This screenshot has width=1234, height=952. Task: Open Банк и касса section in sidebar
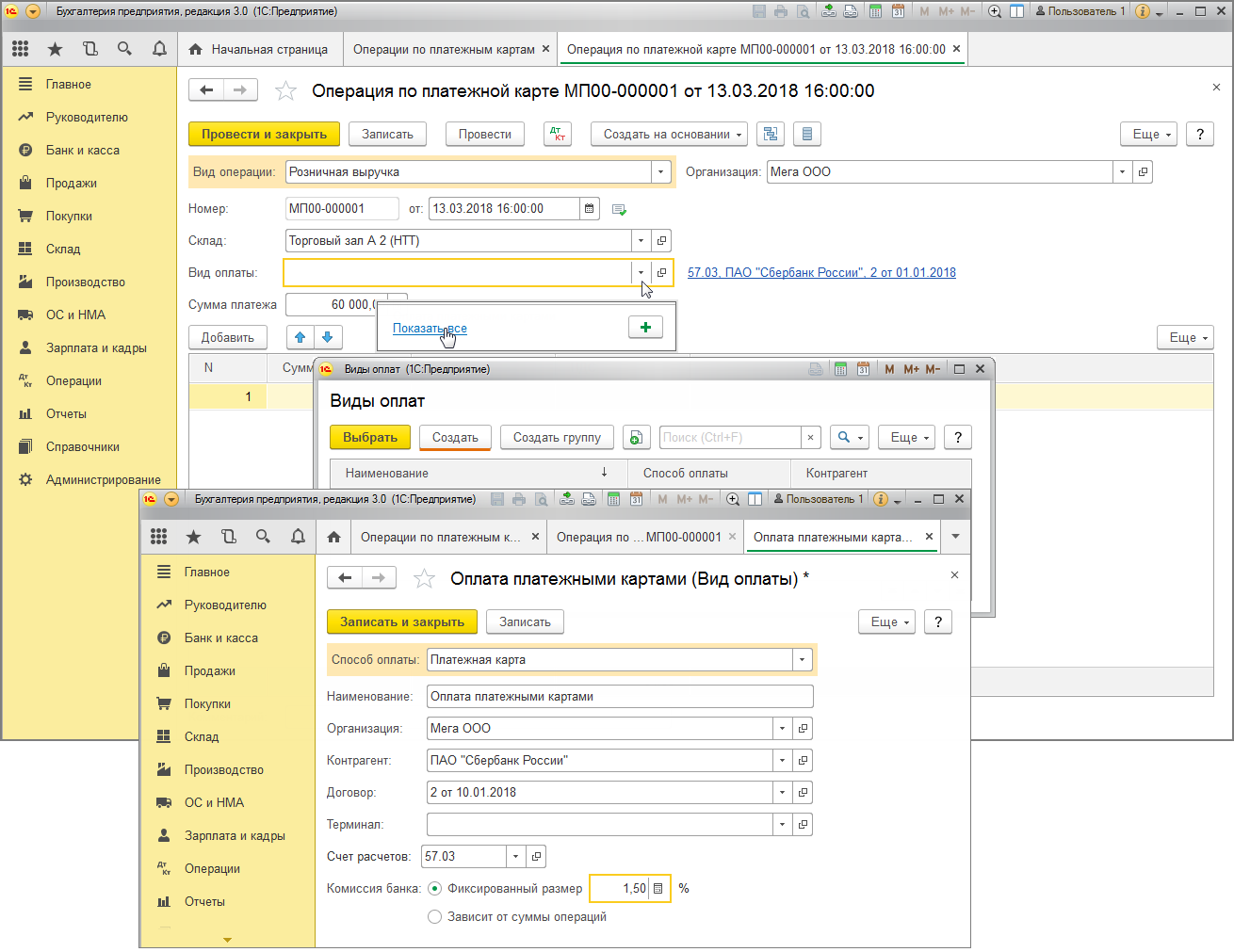tap(83, 150)
